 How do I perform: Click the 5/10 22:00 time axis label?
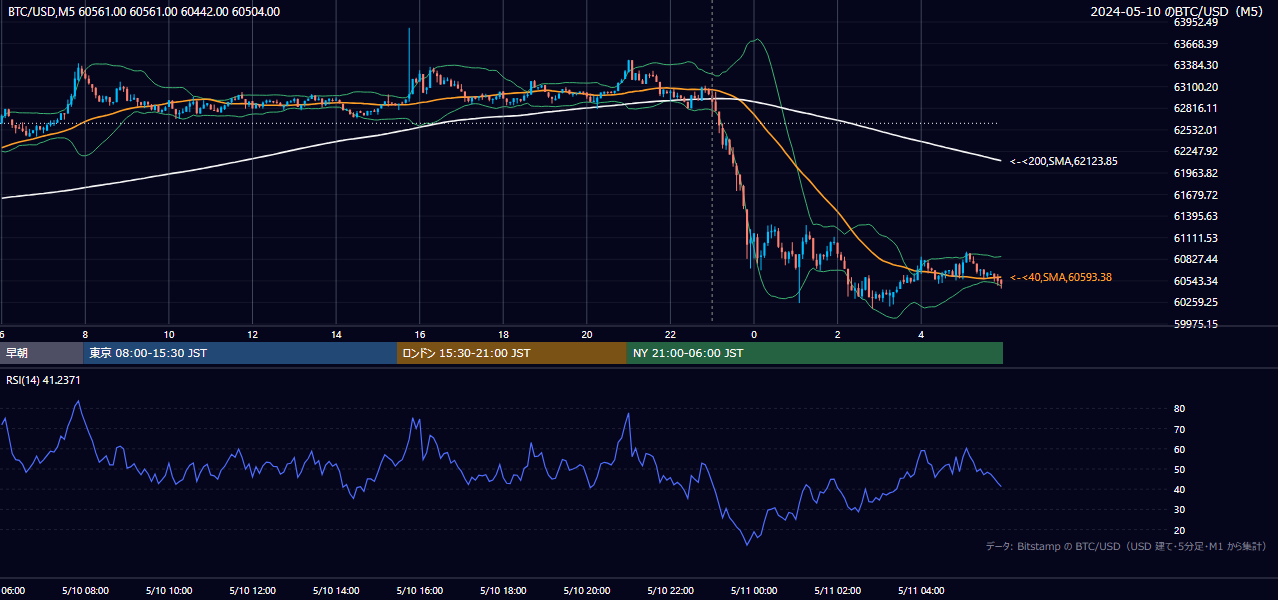(x=670, y=590)
